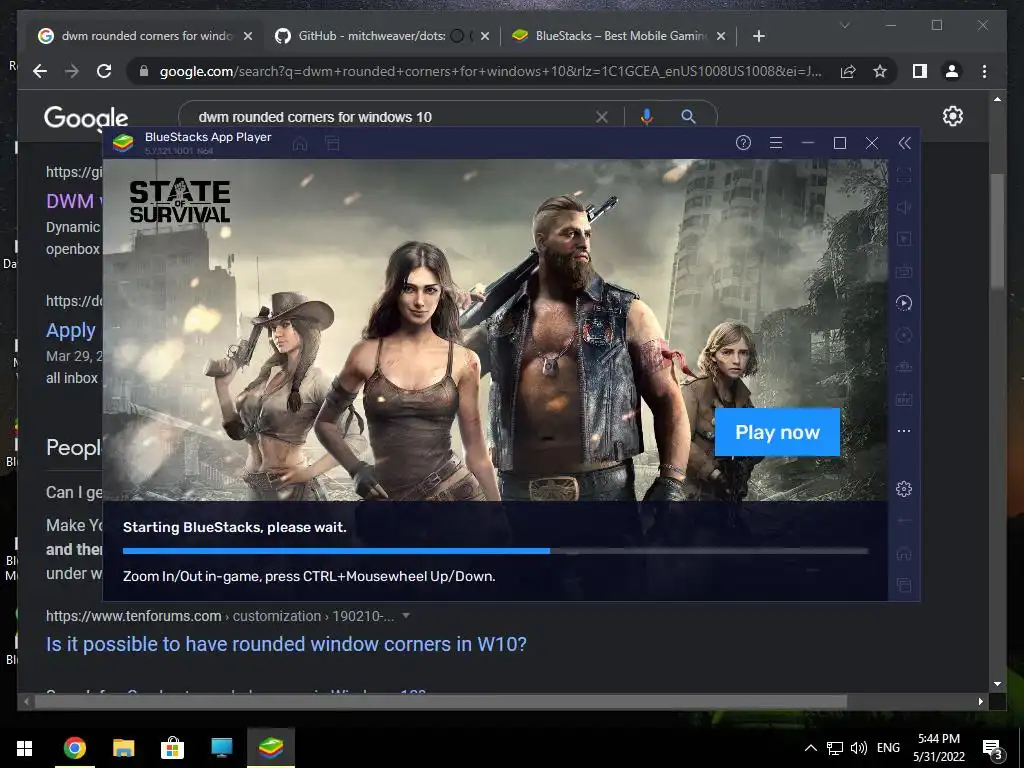Open File Explorer from taskbar
The width and height of the screenshot is (1024, 768).
[123, 748]
